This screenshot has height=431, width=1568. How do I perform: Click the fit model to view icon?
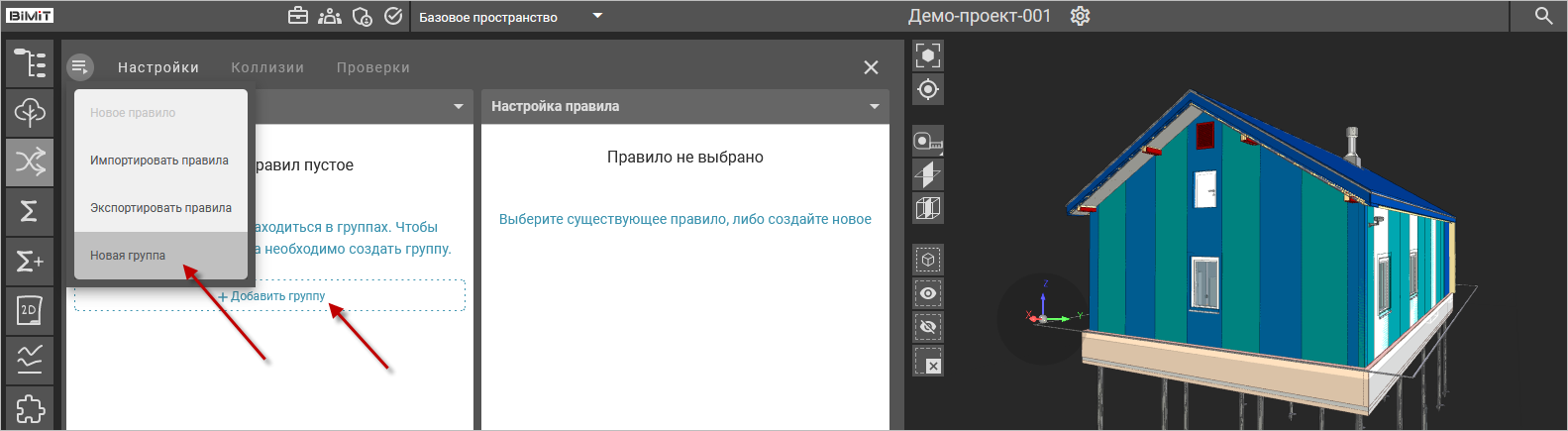pos(928,54)
